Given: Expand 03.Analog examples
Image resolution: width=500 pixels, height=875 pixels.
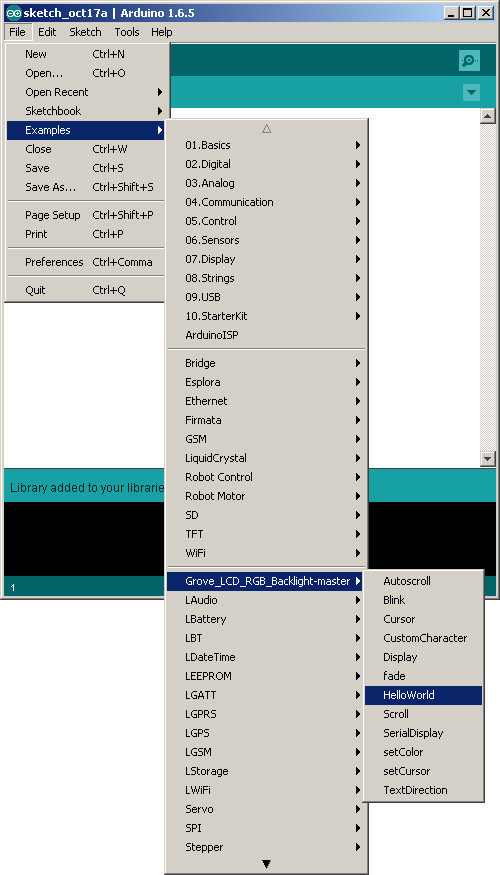Looking at the screenshot, I should tap(266, 183).
